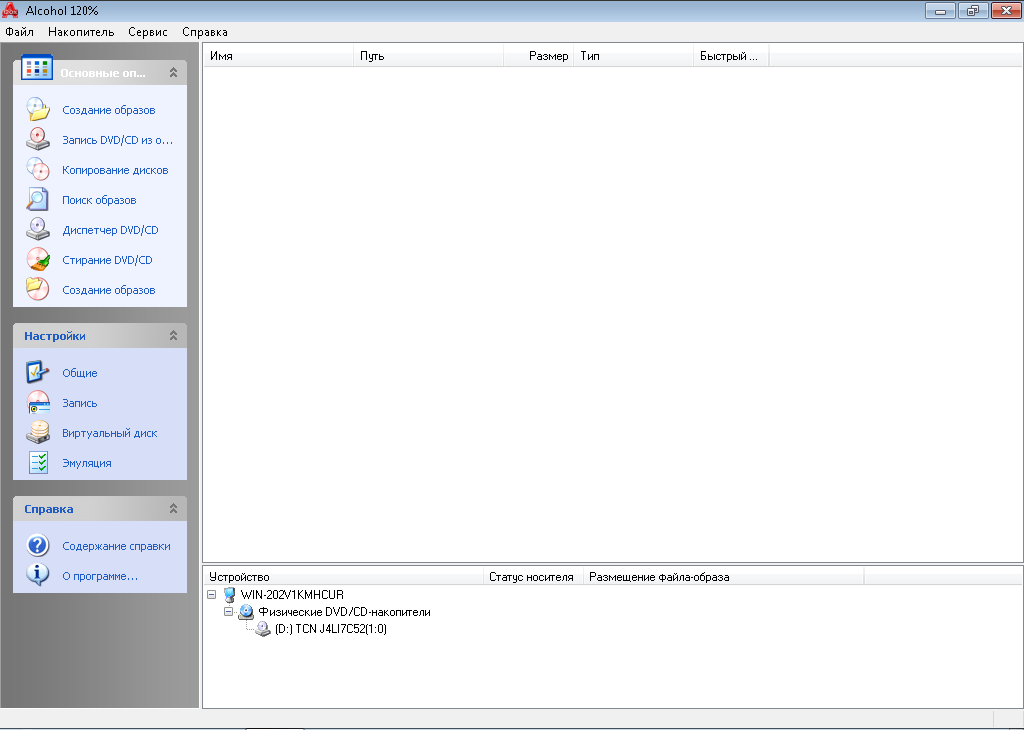The width and height of the screenshot is (1024, 730).
Task: Click the Запись settings disc icon
Action: point(38,403)
